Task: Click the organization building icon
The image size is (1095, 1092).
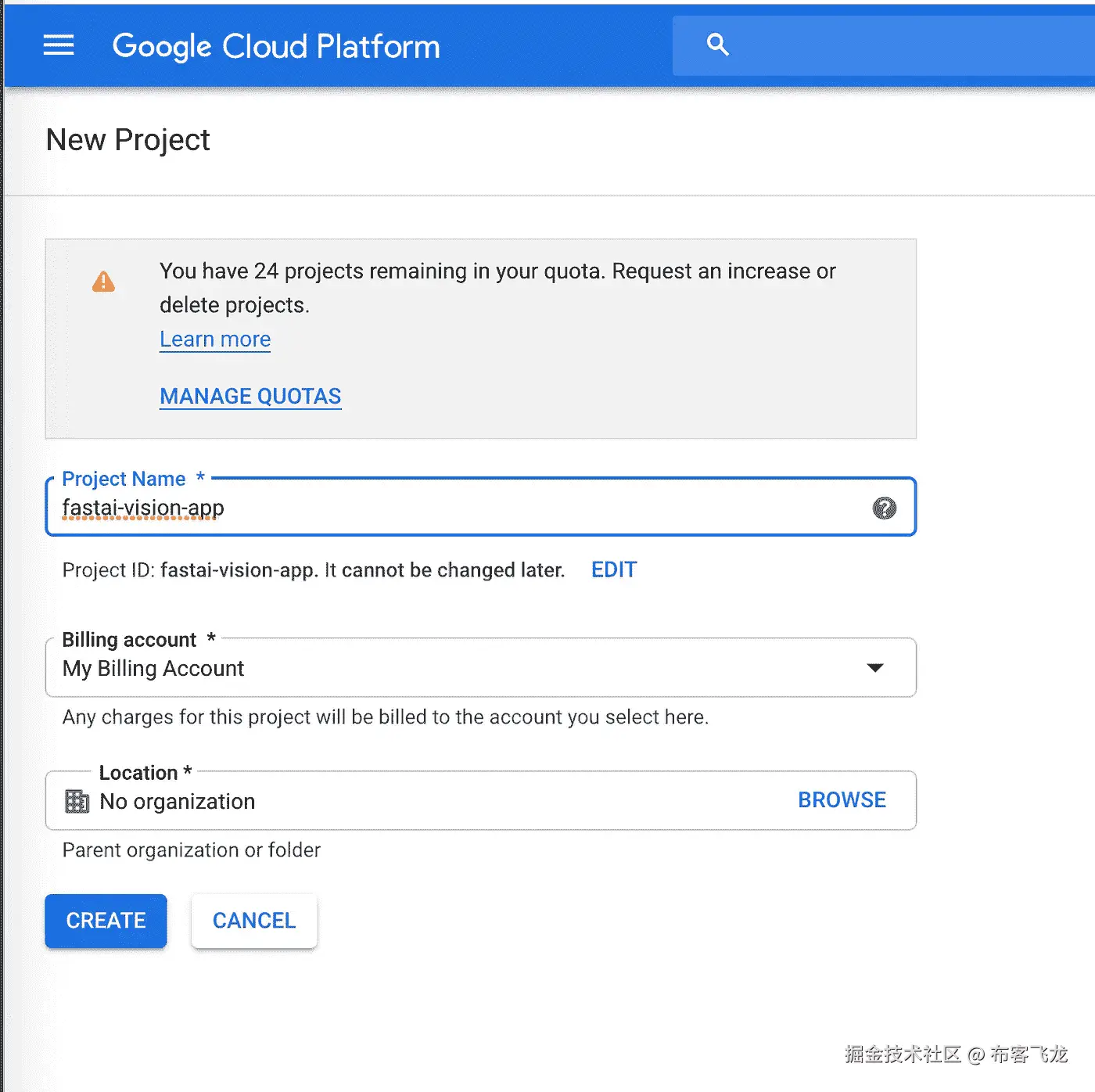Action: point(77,801)
